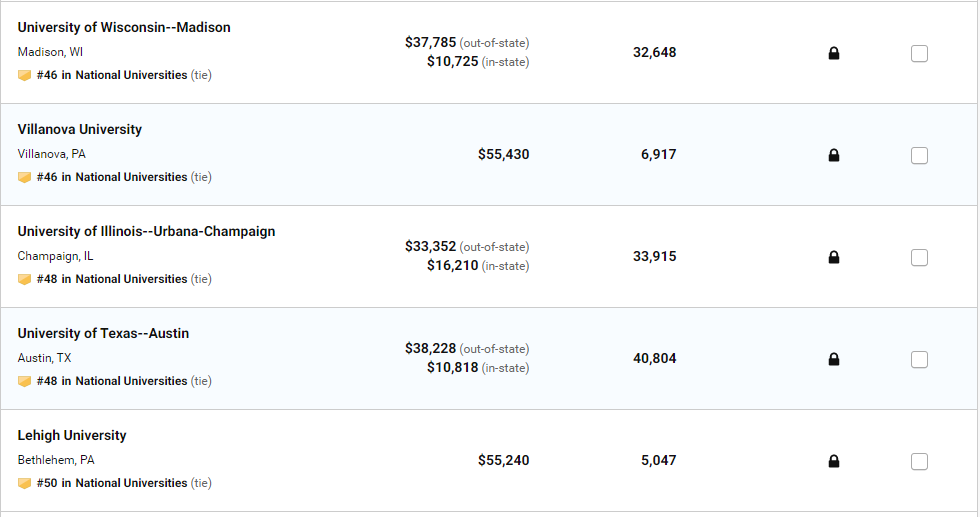Click the lock icon for University of Texas--Austin
The image size is (980, 517).
point(834,359)
